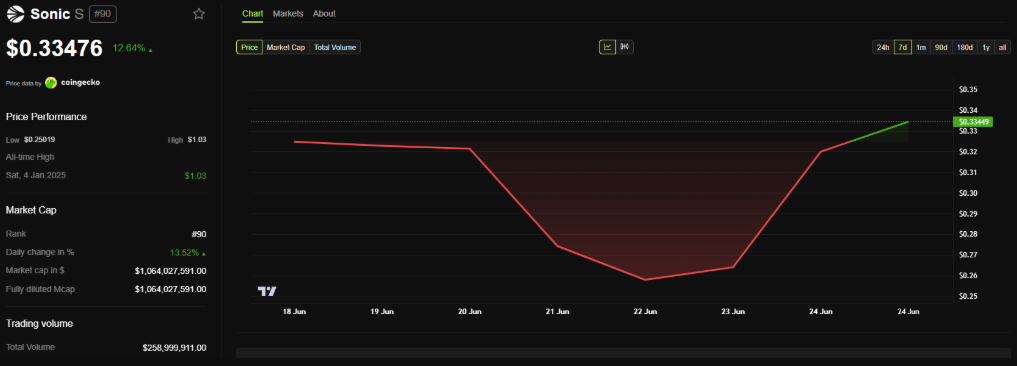Click the $0.30 price axis label
The width and height of the screenshot is (1017, 366).
(x=968, y=193)
